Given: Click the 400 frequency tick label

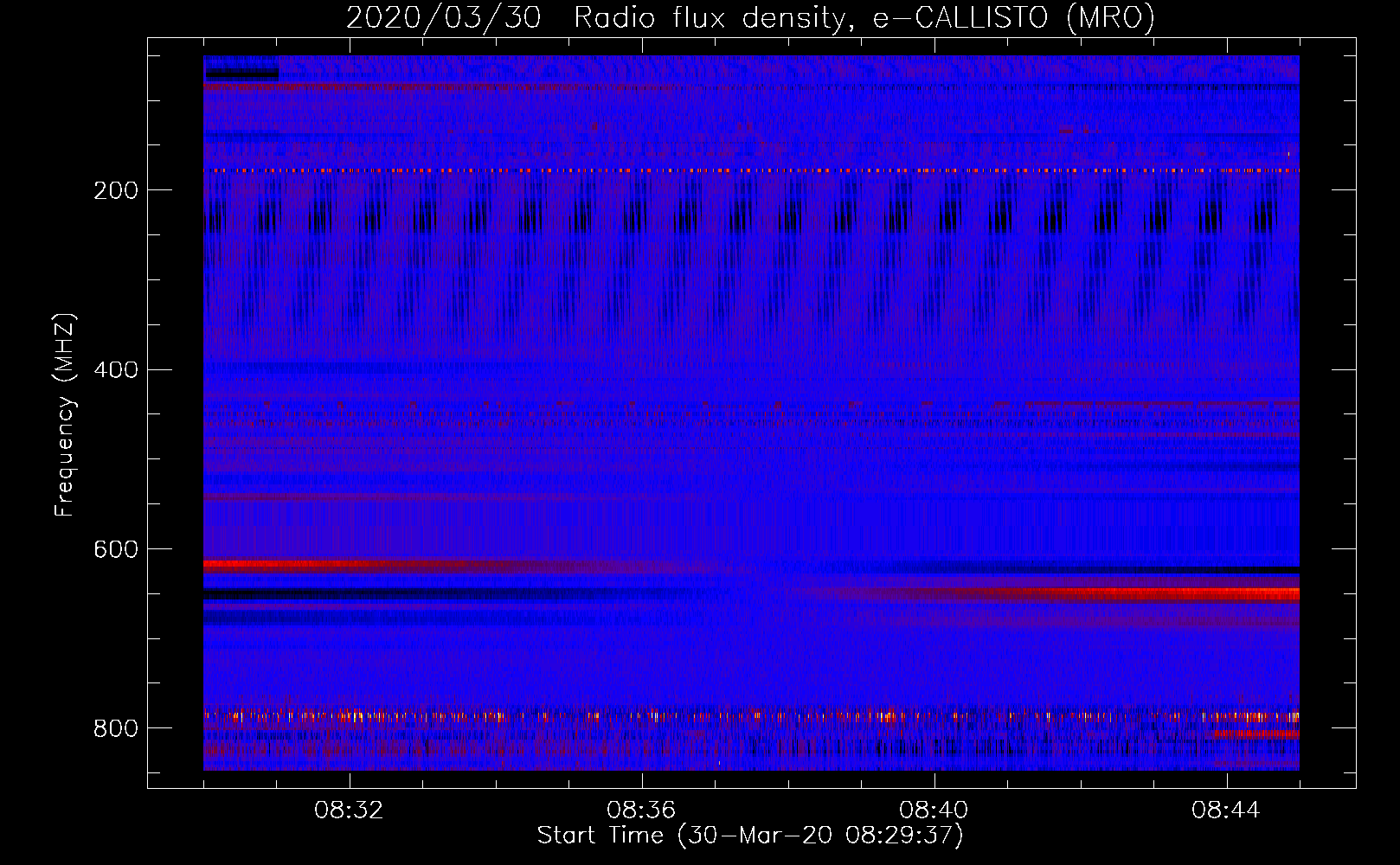Looking at the screenshot, I should tap(116, 370).
